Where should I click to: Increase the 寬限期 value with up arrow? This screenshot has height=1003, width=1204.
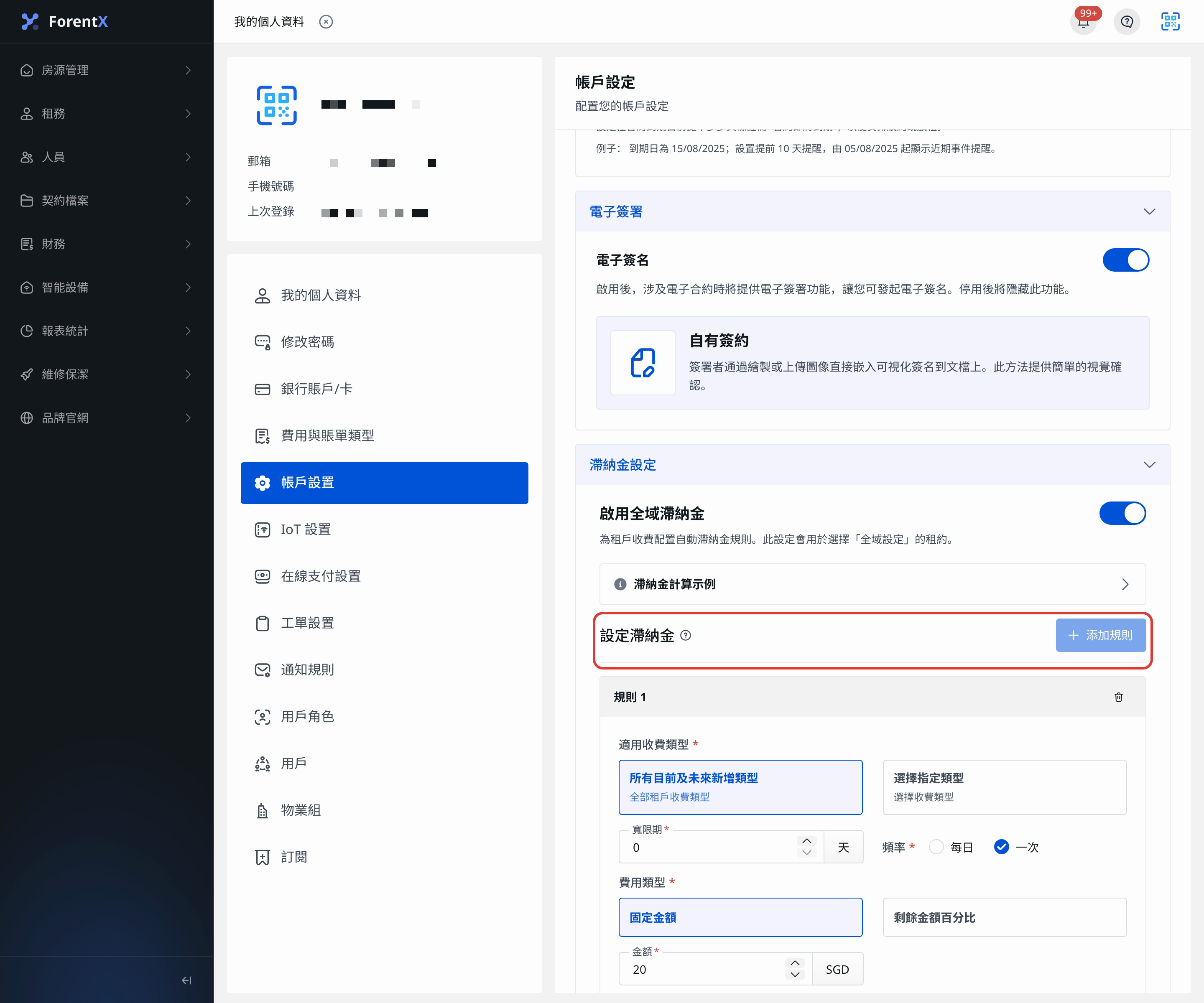point(807,841)
